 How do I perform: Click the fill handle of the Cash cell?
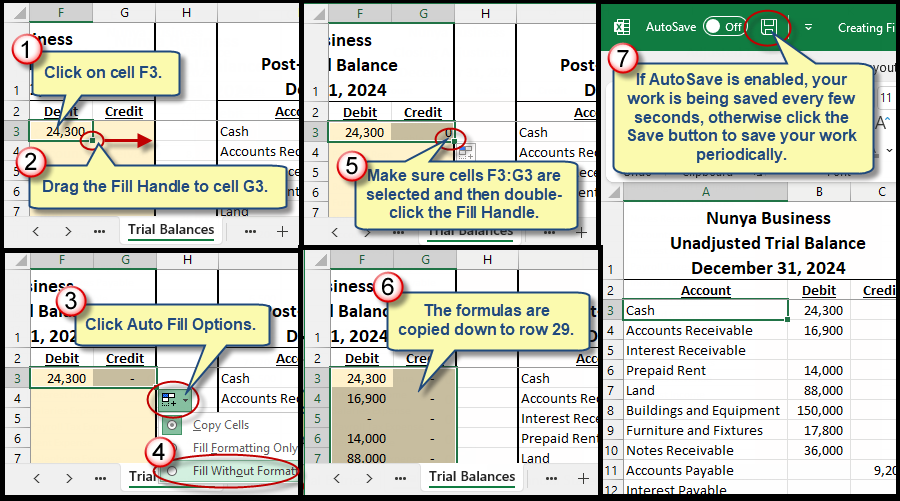coord(788,320)
